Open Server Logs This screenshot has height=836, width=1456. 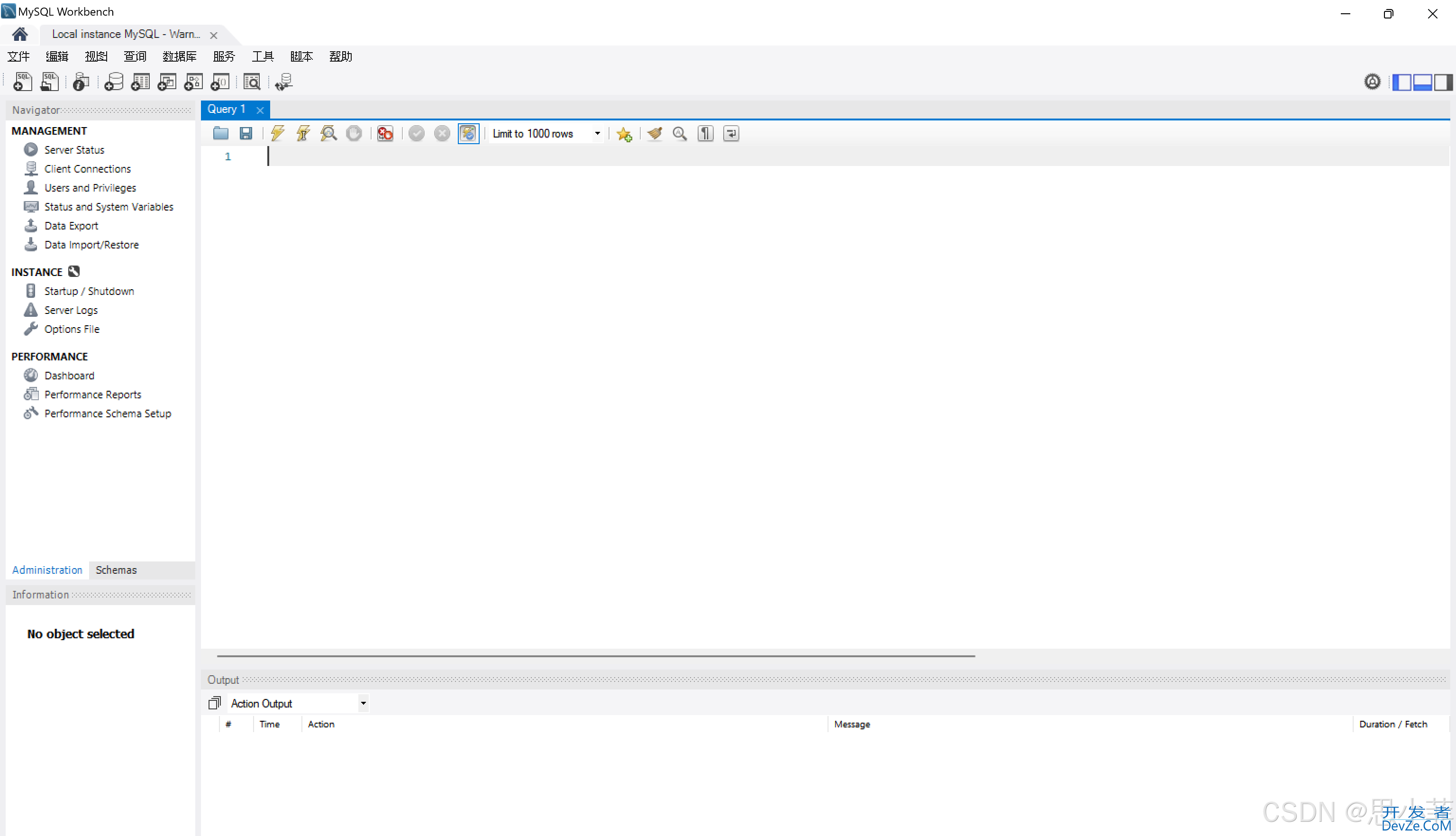click(x=71, y=310)
